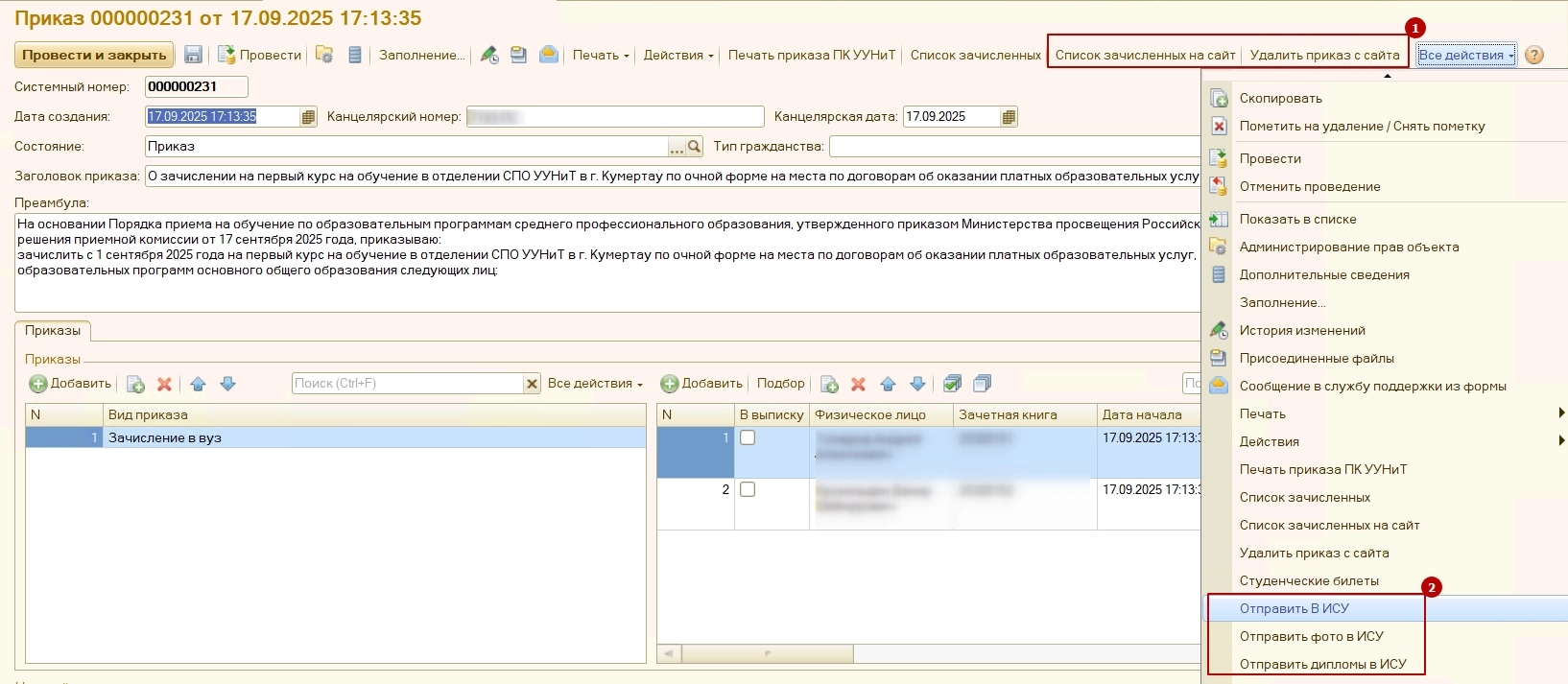Expand the Печать dropdown in toolbar

pos(601,55)
